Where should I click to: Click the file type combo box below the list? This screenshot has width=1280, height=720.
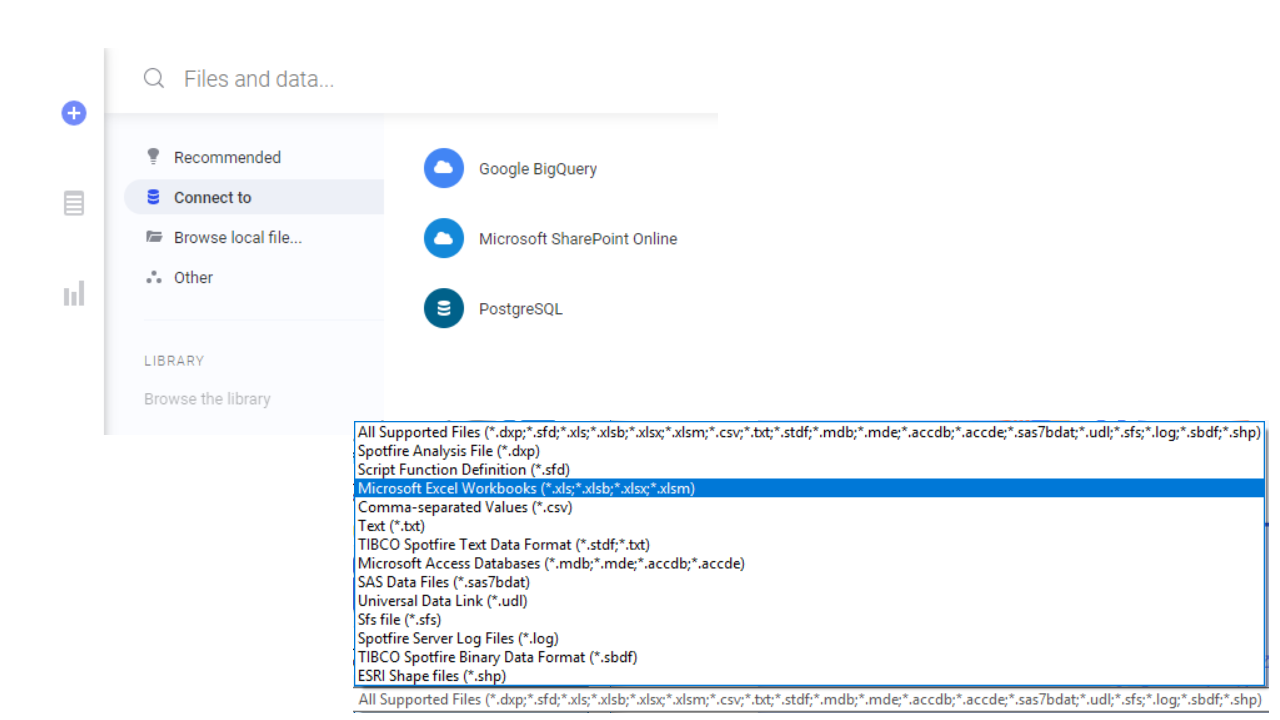point(810,699)
